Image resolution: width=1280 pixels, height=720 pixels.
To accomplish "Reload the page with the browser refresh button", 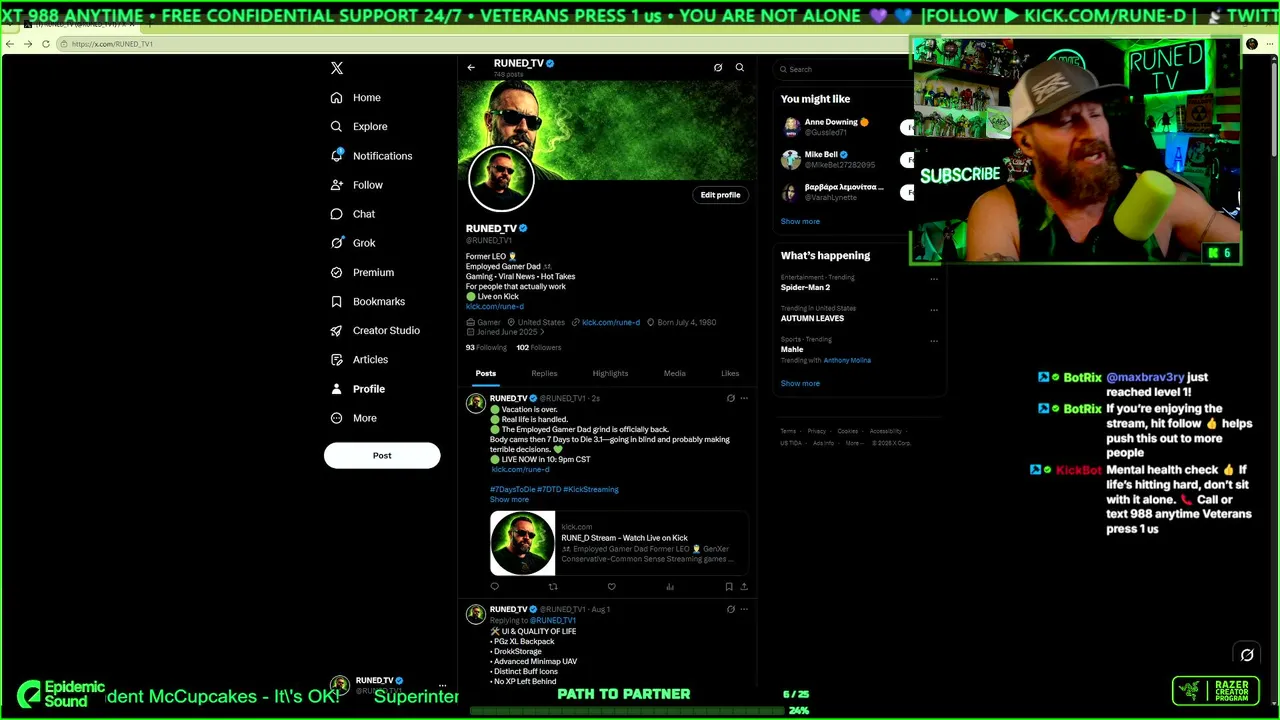I will (x=45, y=44).
